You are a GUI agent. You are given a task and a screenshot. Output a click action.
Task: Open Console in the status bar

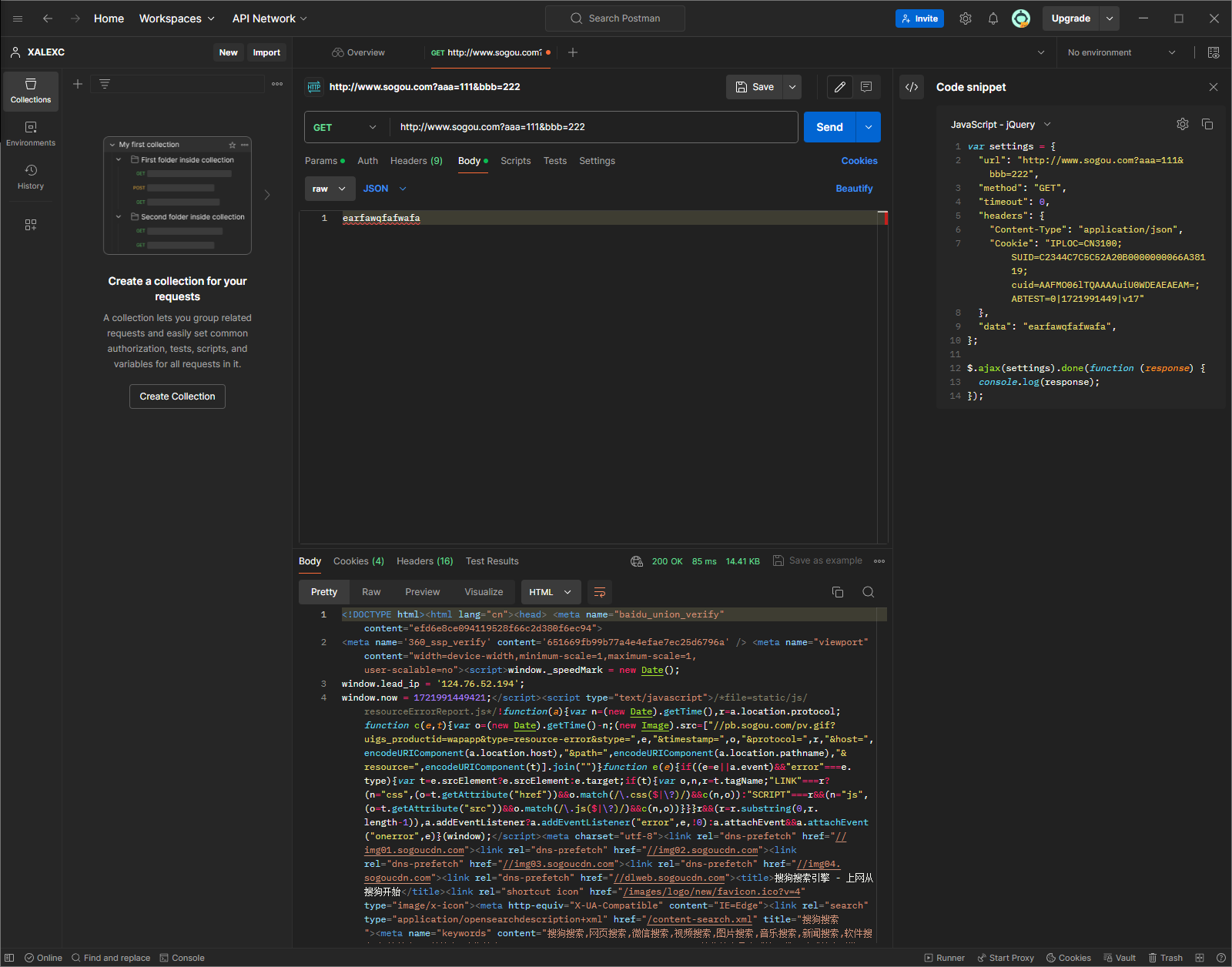(182, 958)
